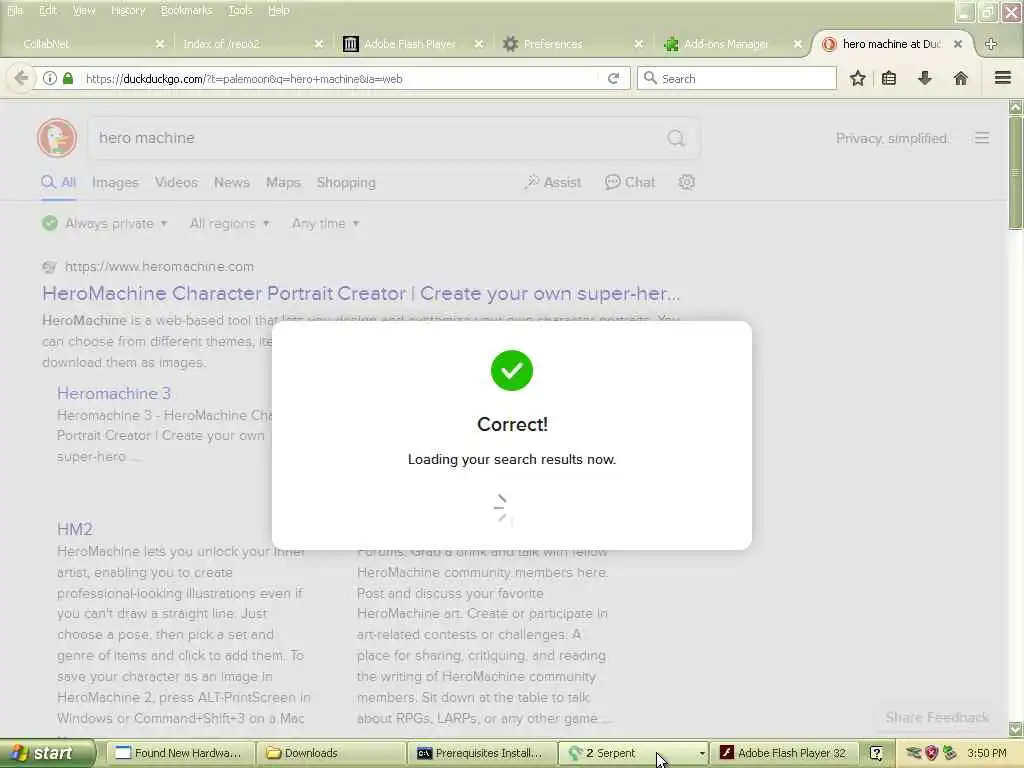Switch to the Index of /repo2 tab
Image resolution: width=1024 pixels, height=768 pixels.
[x=251, y=44]
